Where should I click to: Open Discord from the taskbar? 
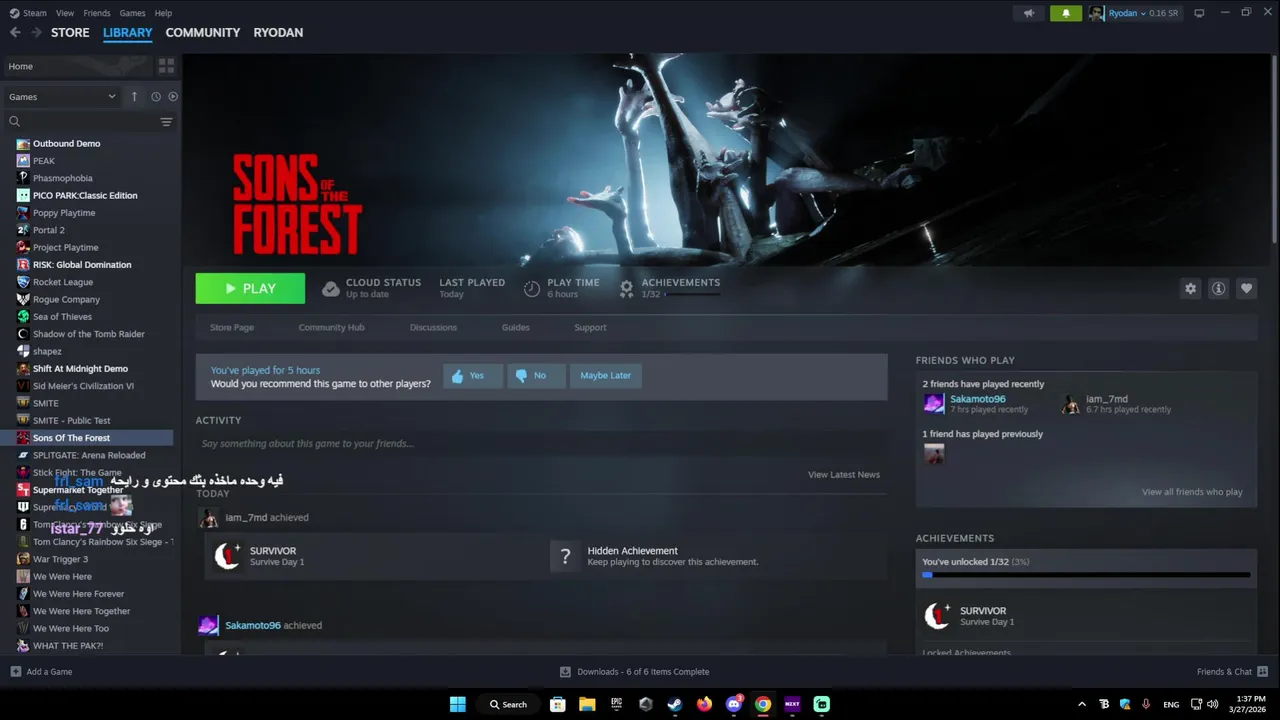pyautogui.click(x=734, y=704)
